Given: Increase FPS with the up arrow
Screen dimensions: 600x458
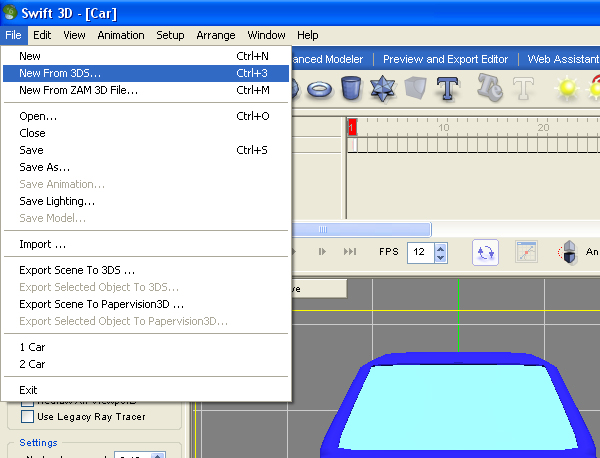Looking at the screenshot, I should click(440, 248).
